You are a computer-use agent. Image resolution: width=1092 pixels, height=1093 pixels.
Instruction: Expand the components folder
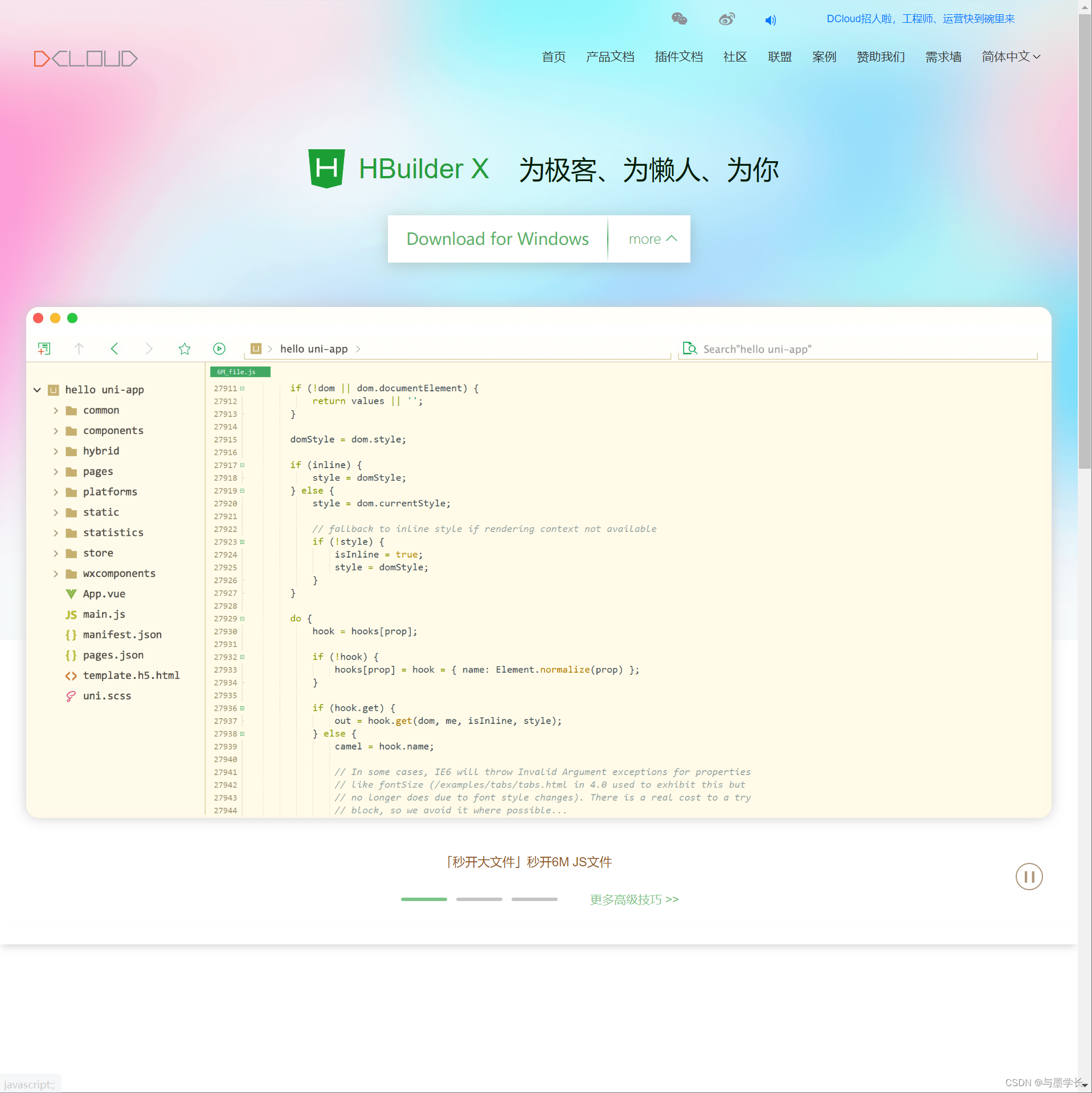click(x=56, y=431)
